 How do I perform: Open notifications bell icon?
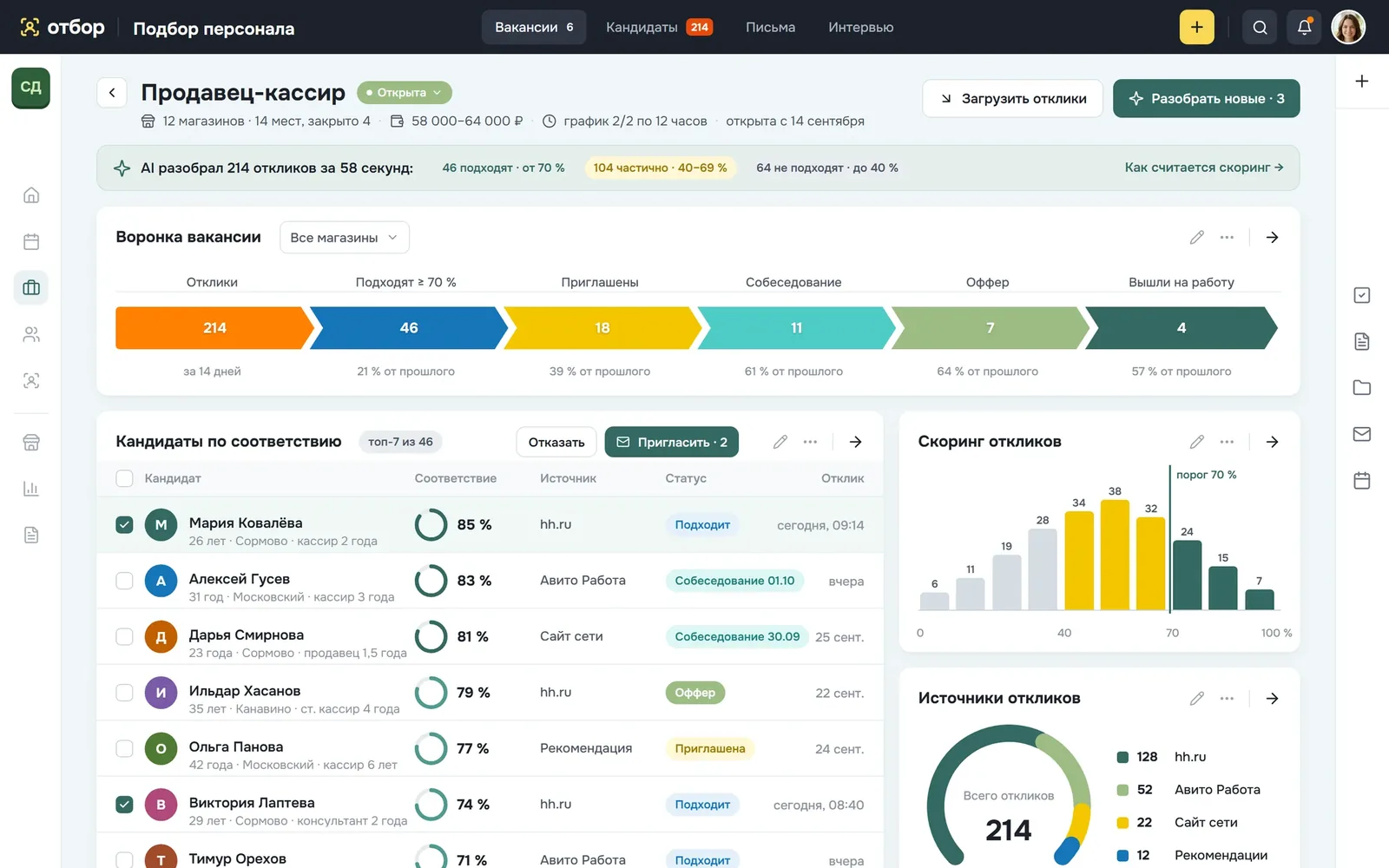click(x=1304, y=27)
